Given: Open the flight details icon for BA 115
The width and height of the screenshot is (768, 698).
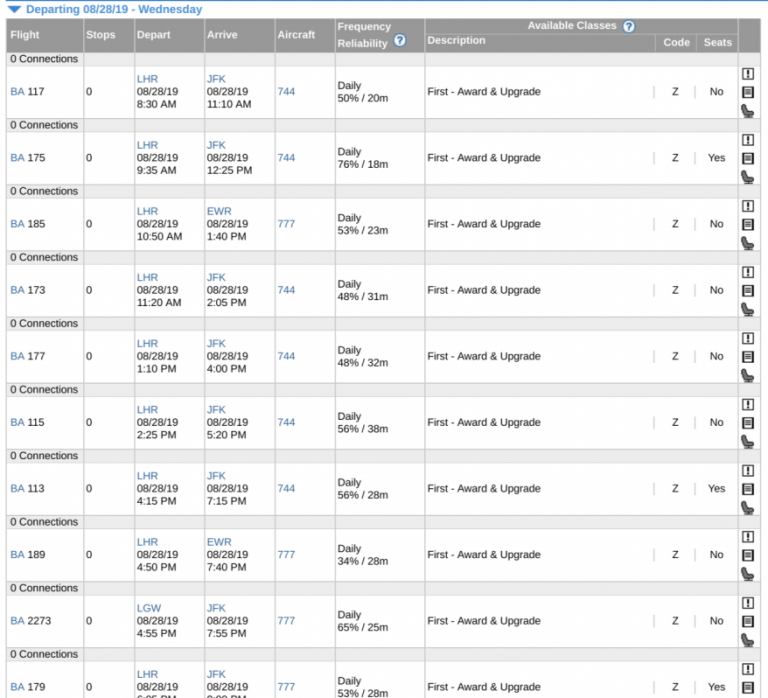Looking at the screenshot, I should 747,423.
